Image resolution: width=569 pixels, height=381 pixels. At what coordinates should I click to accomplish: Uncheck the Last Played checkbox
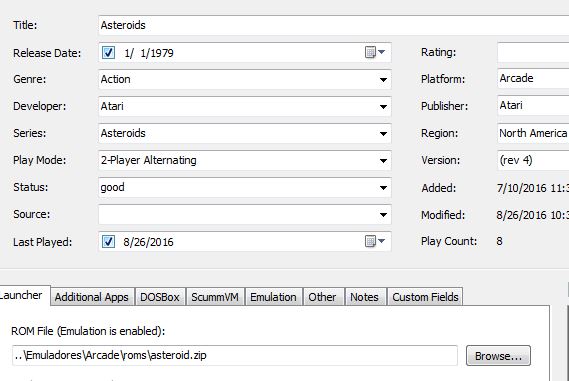[x=108, y=241]
